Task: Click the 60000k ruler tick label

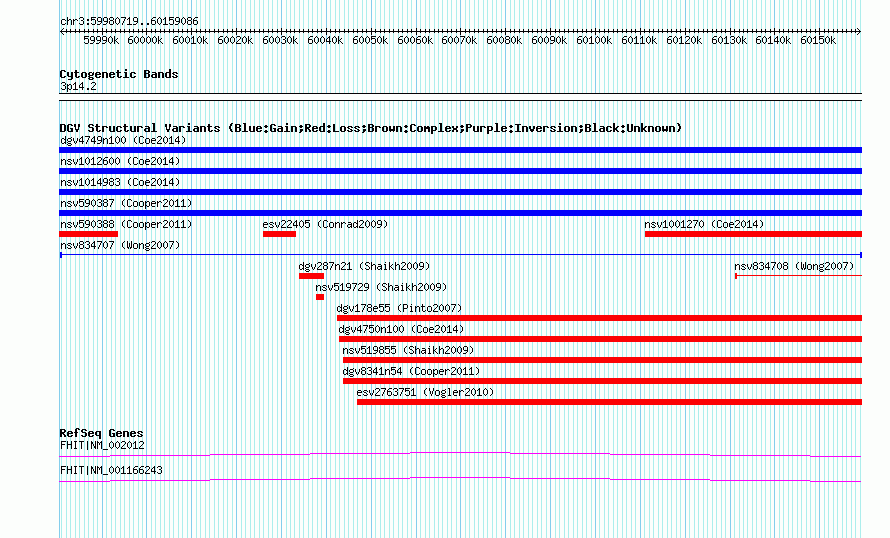Action: [x=145, y=40]
